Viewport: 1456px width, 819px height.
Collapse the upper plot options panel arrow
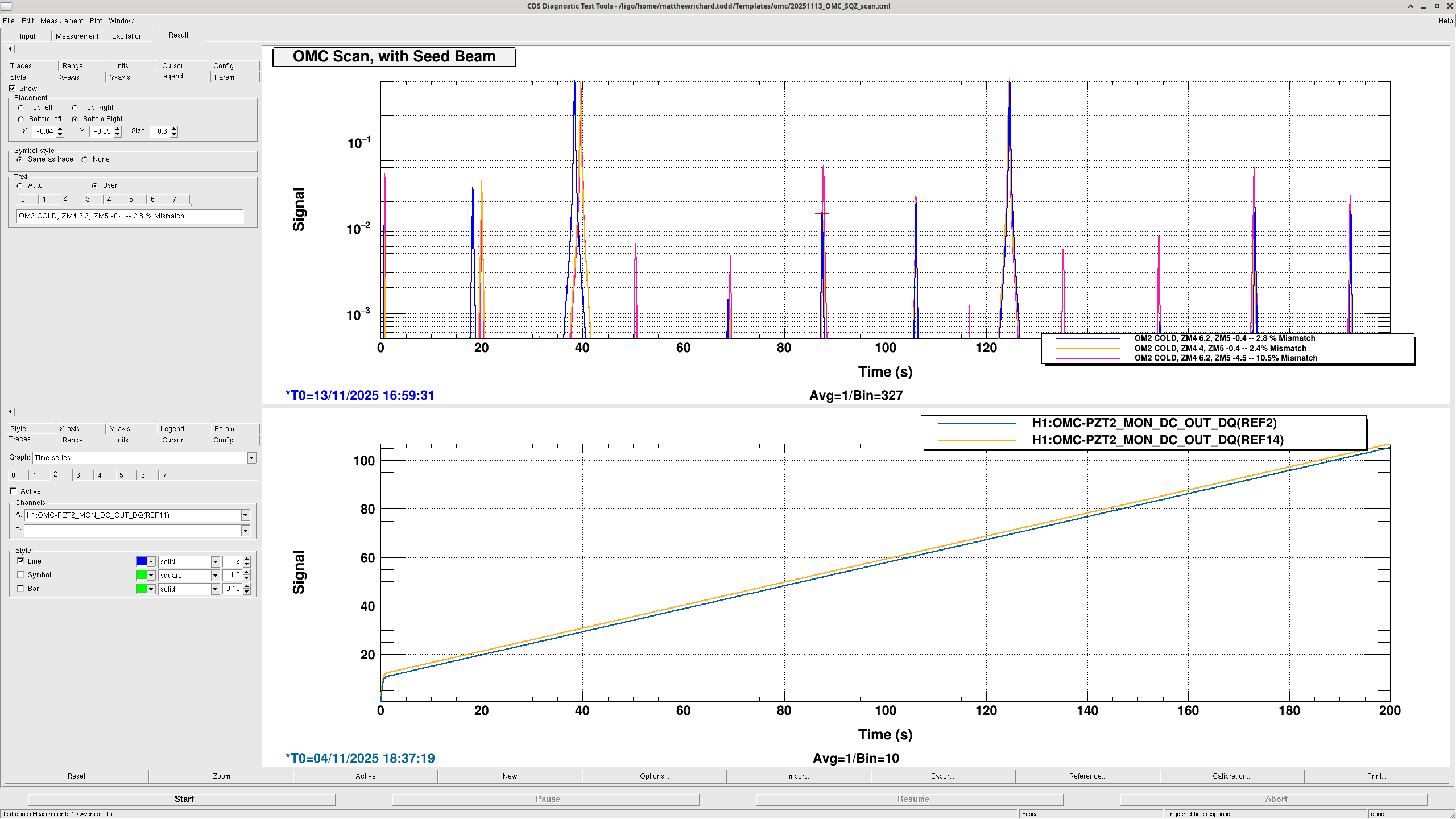10,49
